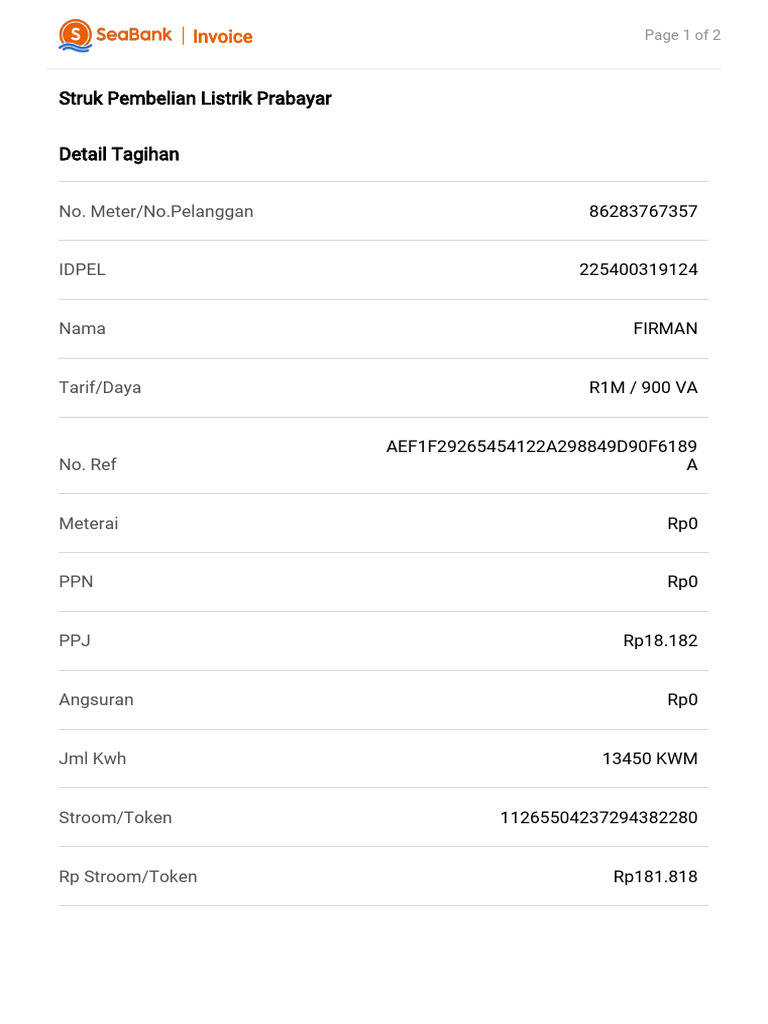This screenshot has width=768, height=1024.
Task: Select the token number 11265504237294382280
Action: click(x=598, y=817)
